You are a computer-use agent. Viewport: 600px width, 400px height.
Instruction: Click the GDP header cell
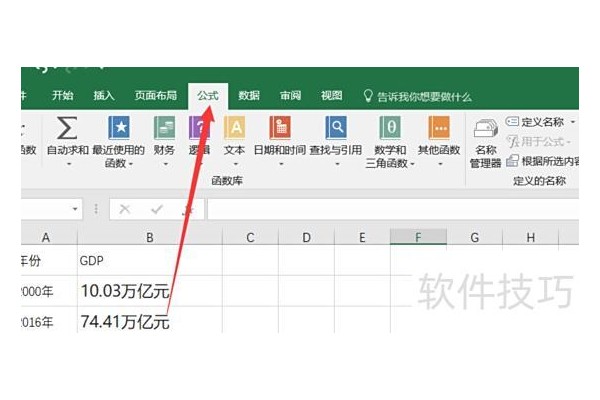point(150,261)
